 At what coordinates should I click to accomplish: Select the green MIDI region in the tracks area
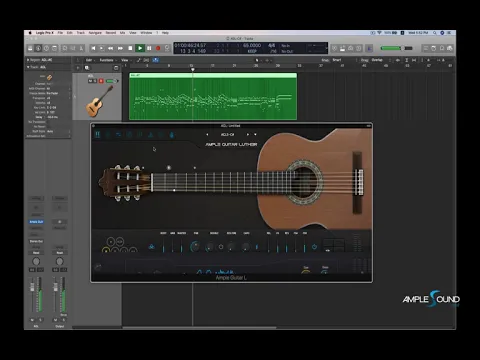pos(213,96)
